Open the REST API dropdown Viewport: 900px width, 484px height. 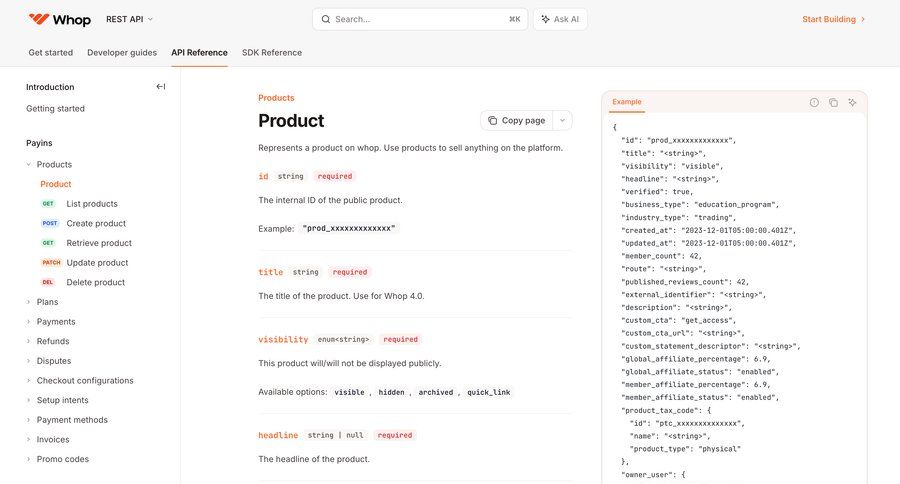click(x=129, y=20)
